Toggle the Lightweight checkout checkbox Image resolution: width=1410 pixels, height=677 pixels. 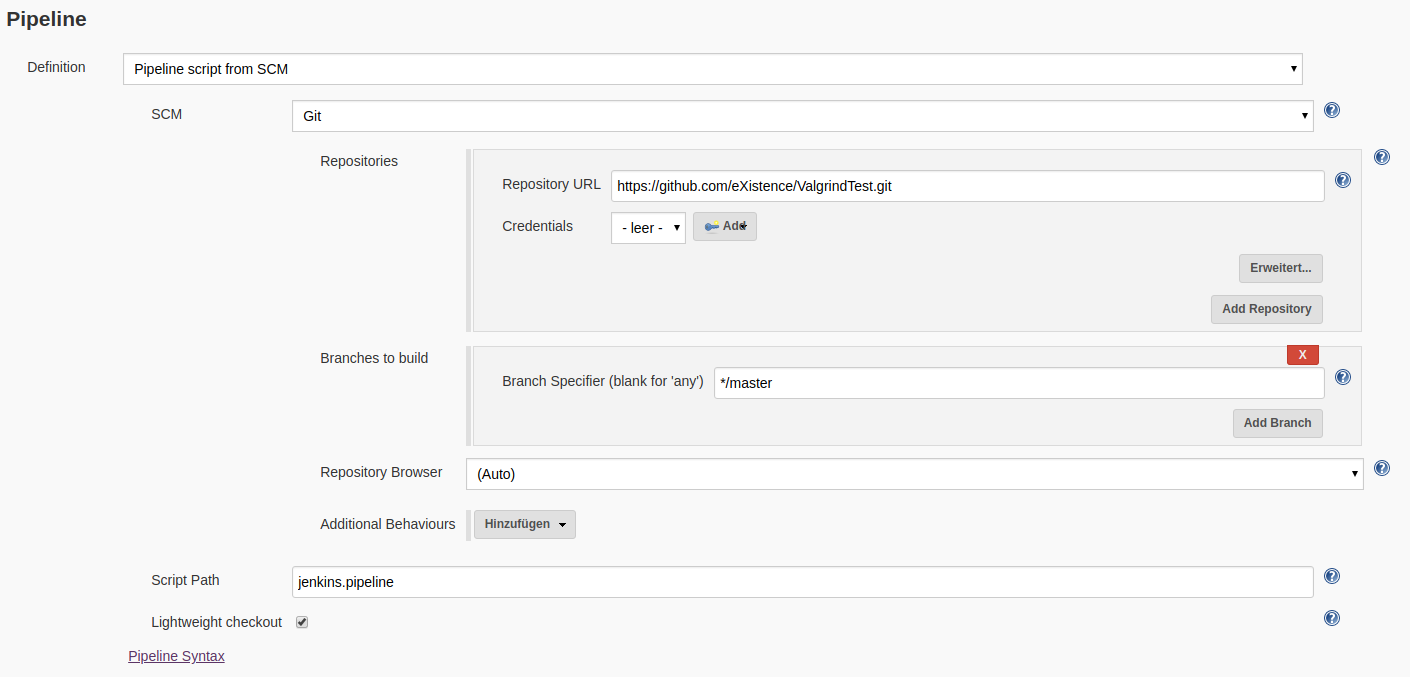point(302,622)
